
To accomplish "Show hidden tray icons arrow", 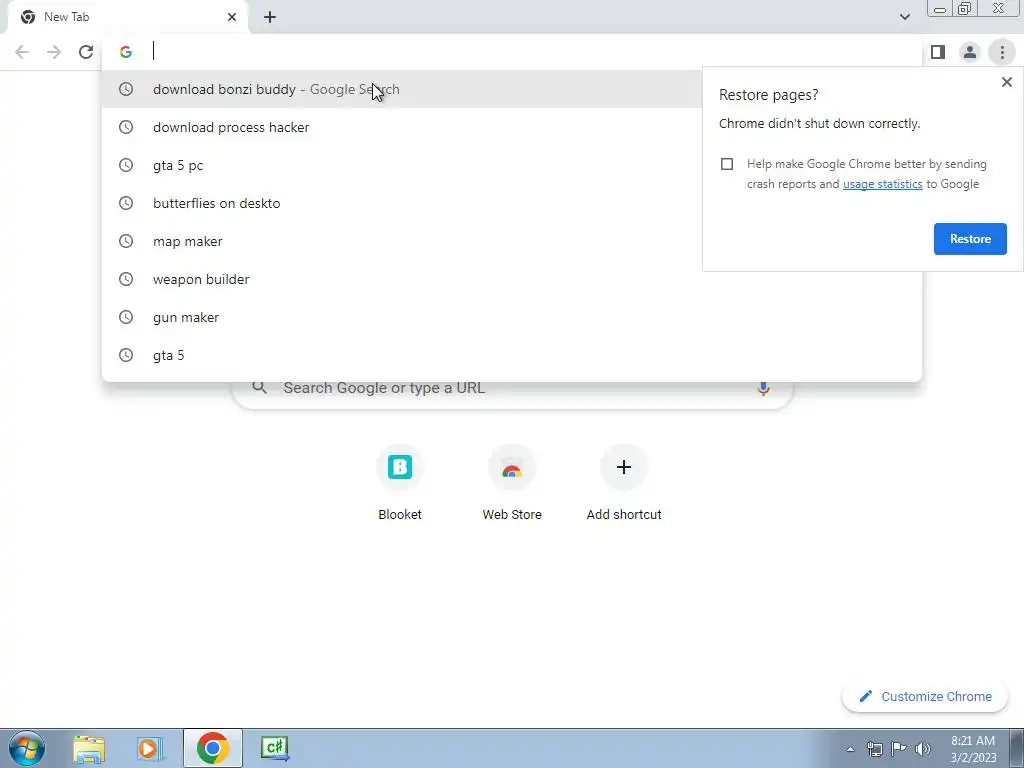I will [x=850, y=749].
